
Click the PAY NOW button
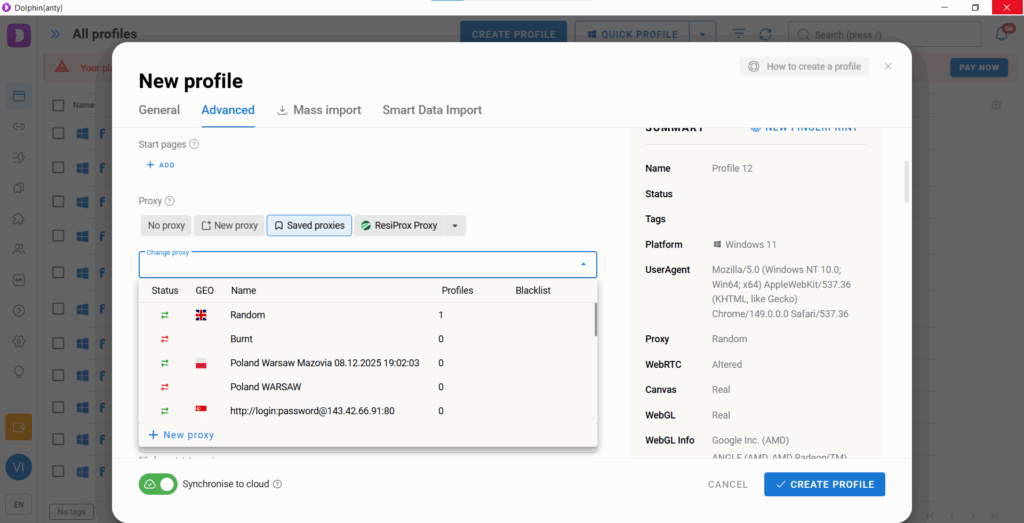(979, 67)
